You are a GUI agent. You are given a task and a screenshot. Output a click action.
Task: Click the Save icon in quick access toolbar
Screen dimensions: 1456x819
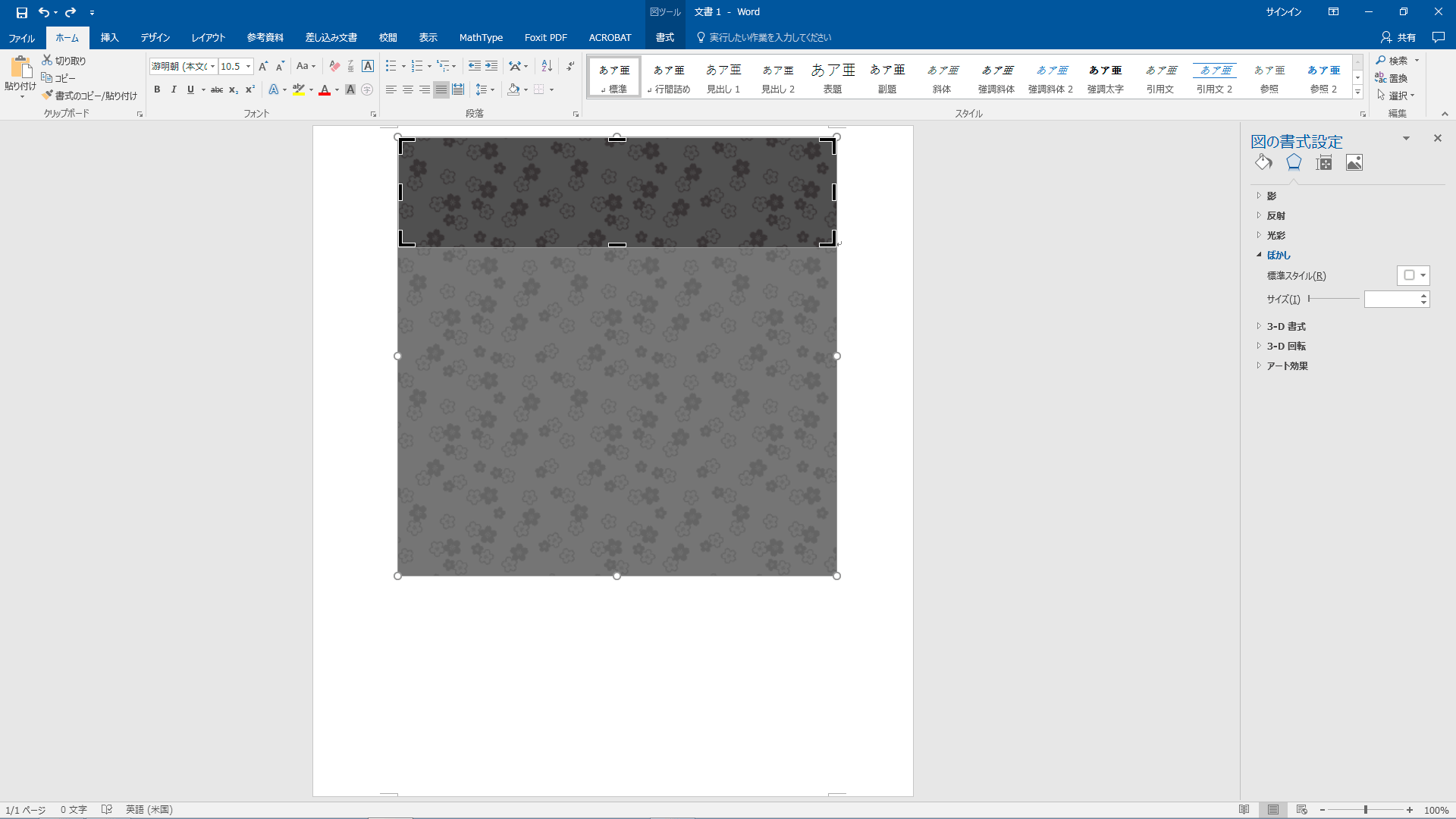22,12
